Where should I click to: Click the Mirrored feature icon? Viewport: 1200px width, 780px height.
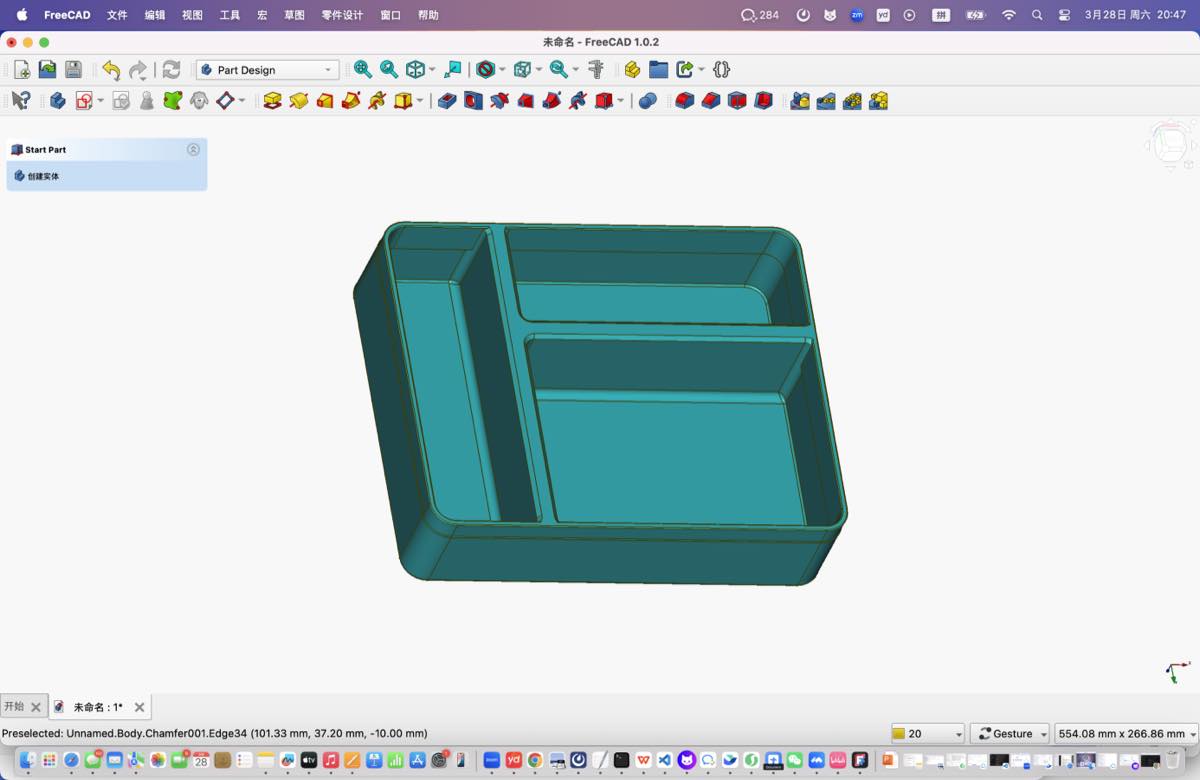[x=800, y=101]
